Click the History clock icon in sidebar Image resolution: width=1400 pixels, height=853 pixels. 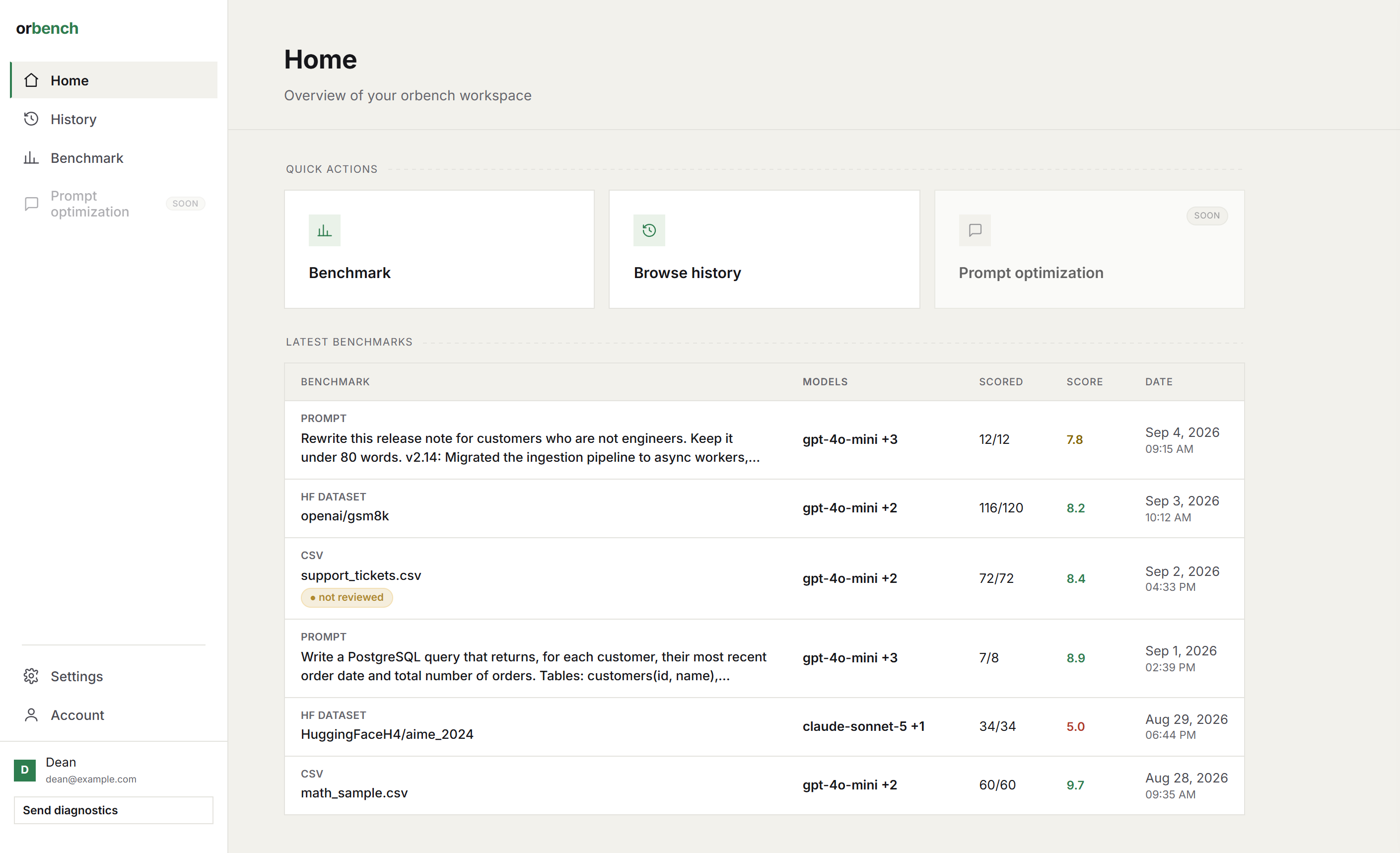click(31, 119)
